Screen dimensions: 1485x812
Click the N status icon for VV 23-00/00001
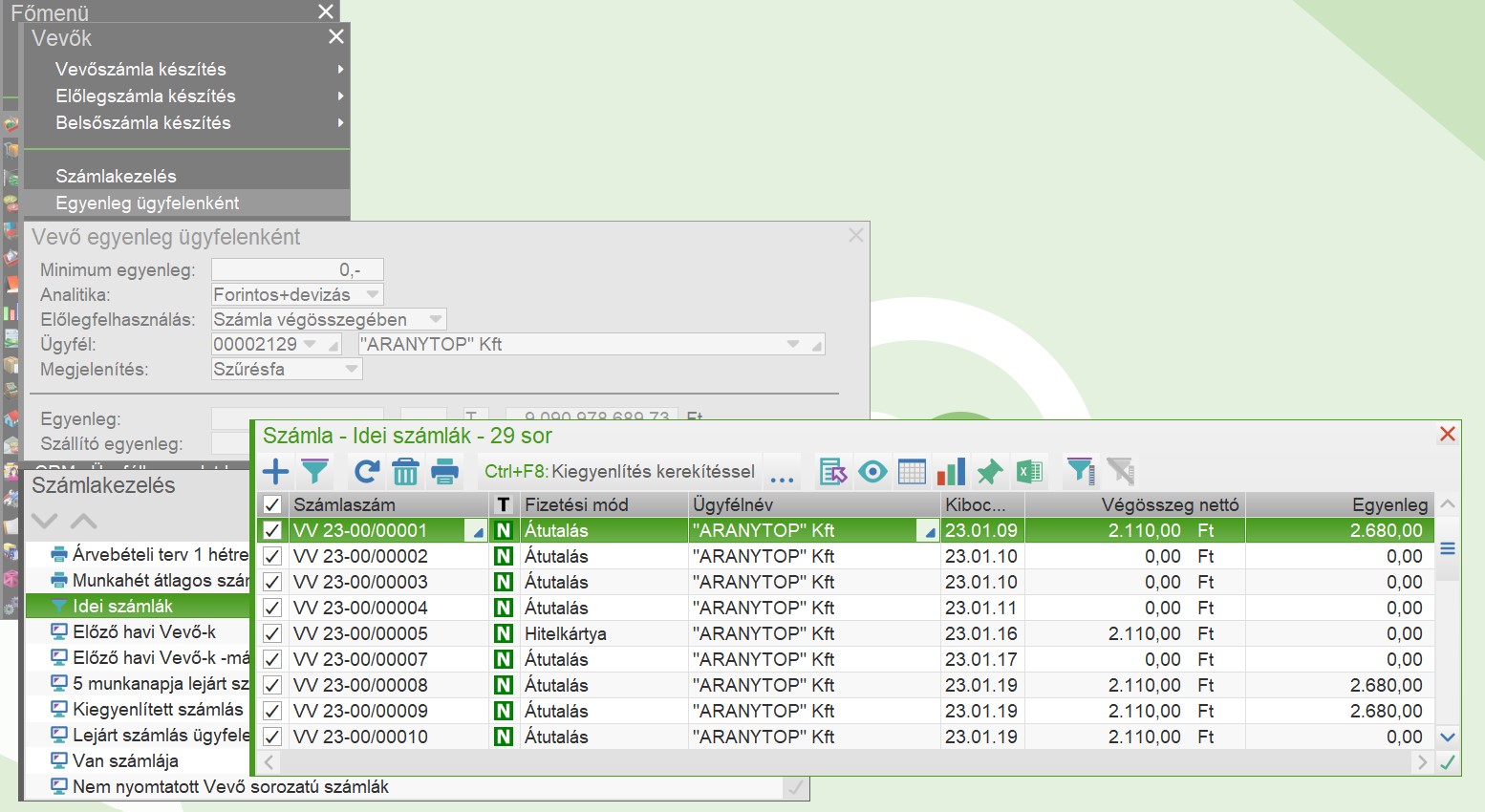[x=504, y=530]
